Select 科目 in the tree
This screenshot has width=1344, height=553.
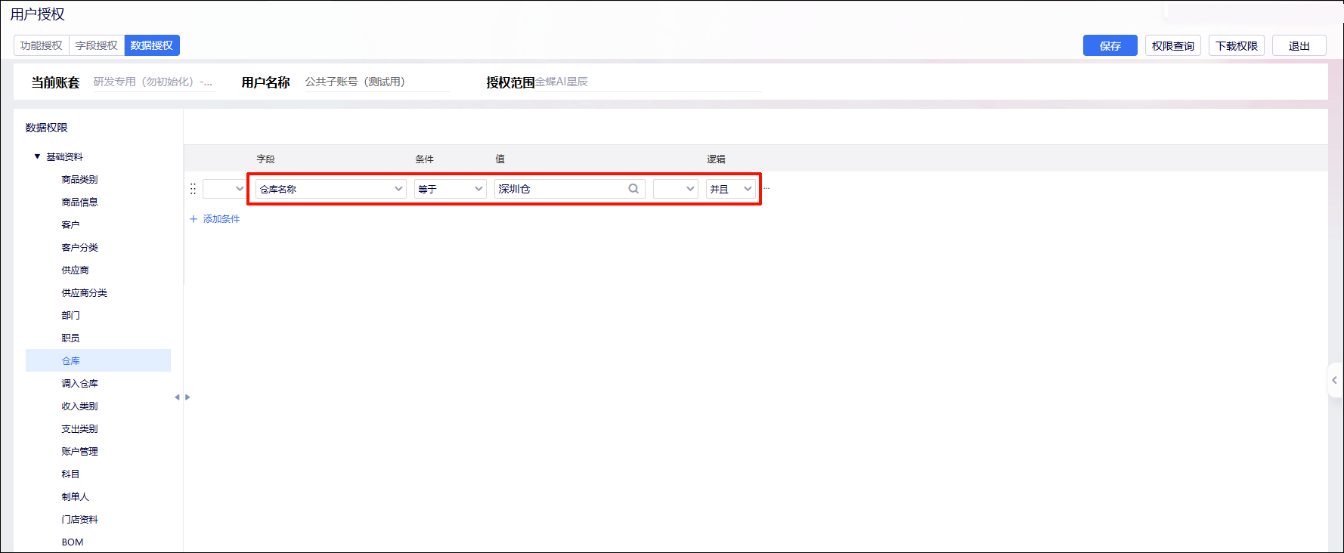tap(70, 474)
